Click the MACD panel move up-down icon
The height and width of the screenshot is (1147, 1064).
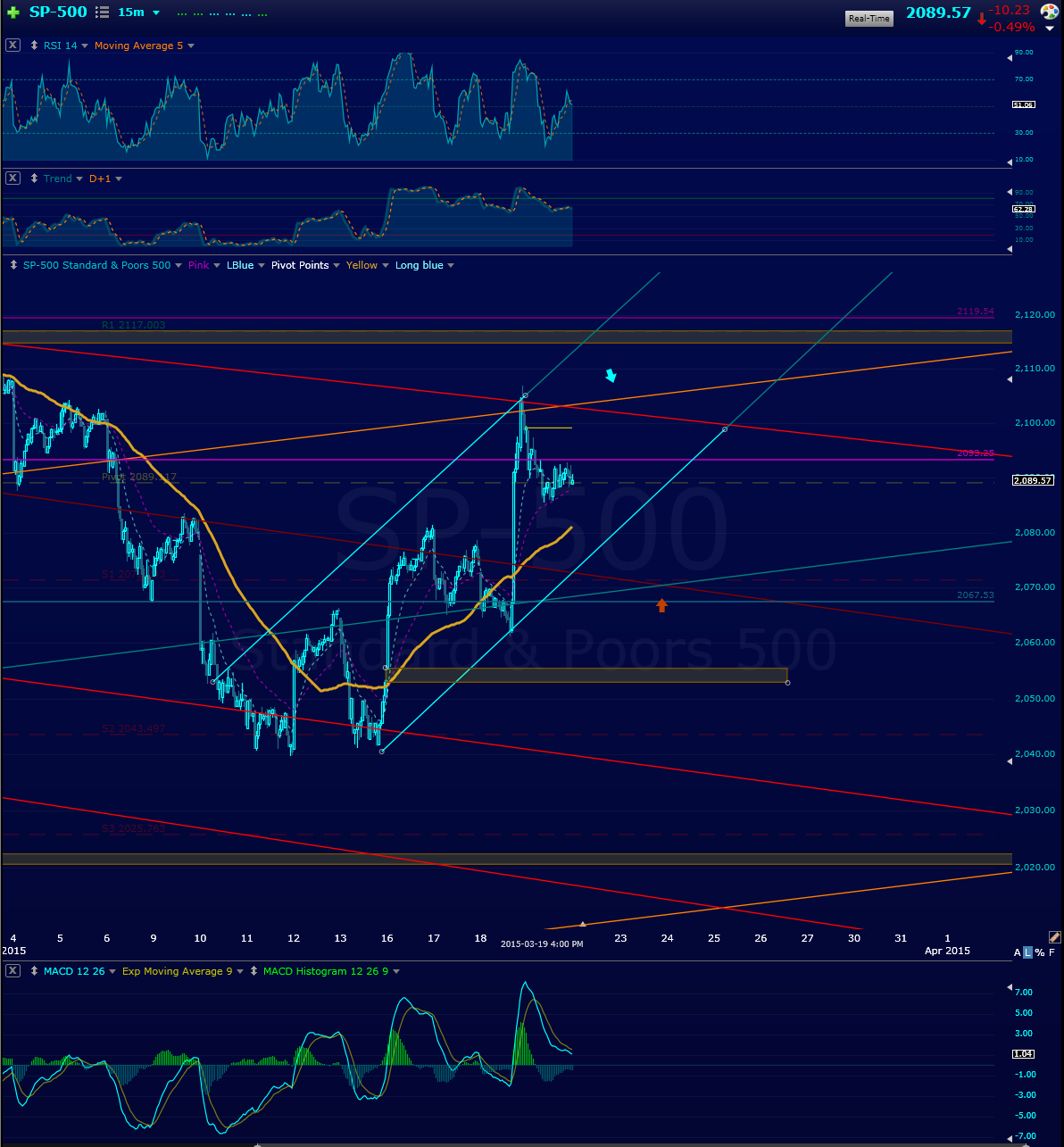pos(35,970)
